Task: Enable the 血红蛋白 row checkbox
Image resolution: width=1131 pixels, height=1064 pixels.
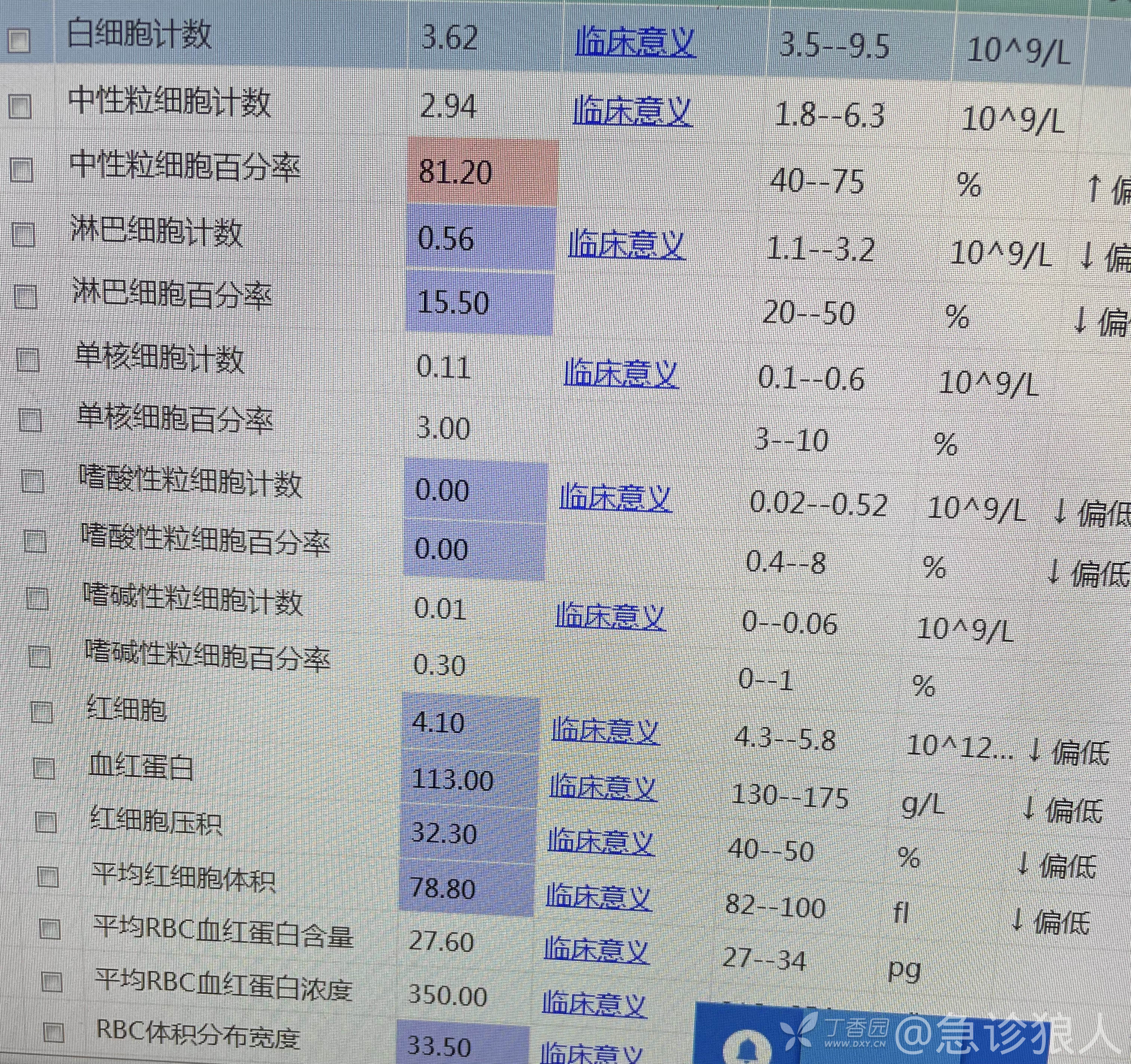Action: [x=44, y=769]
